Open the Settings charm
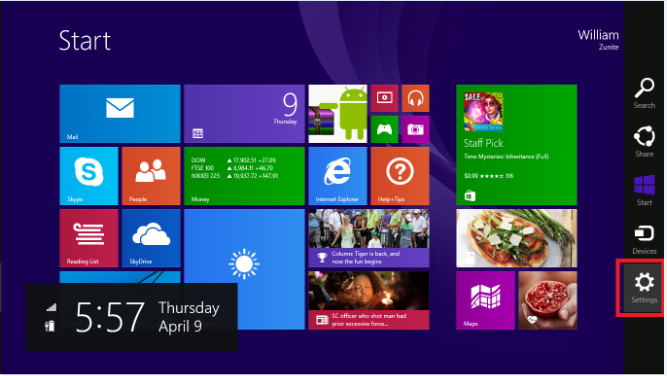This screenshot has height=376, width=667. pos(644,288)
